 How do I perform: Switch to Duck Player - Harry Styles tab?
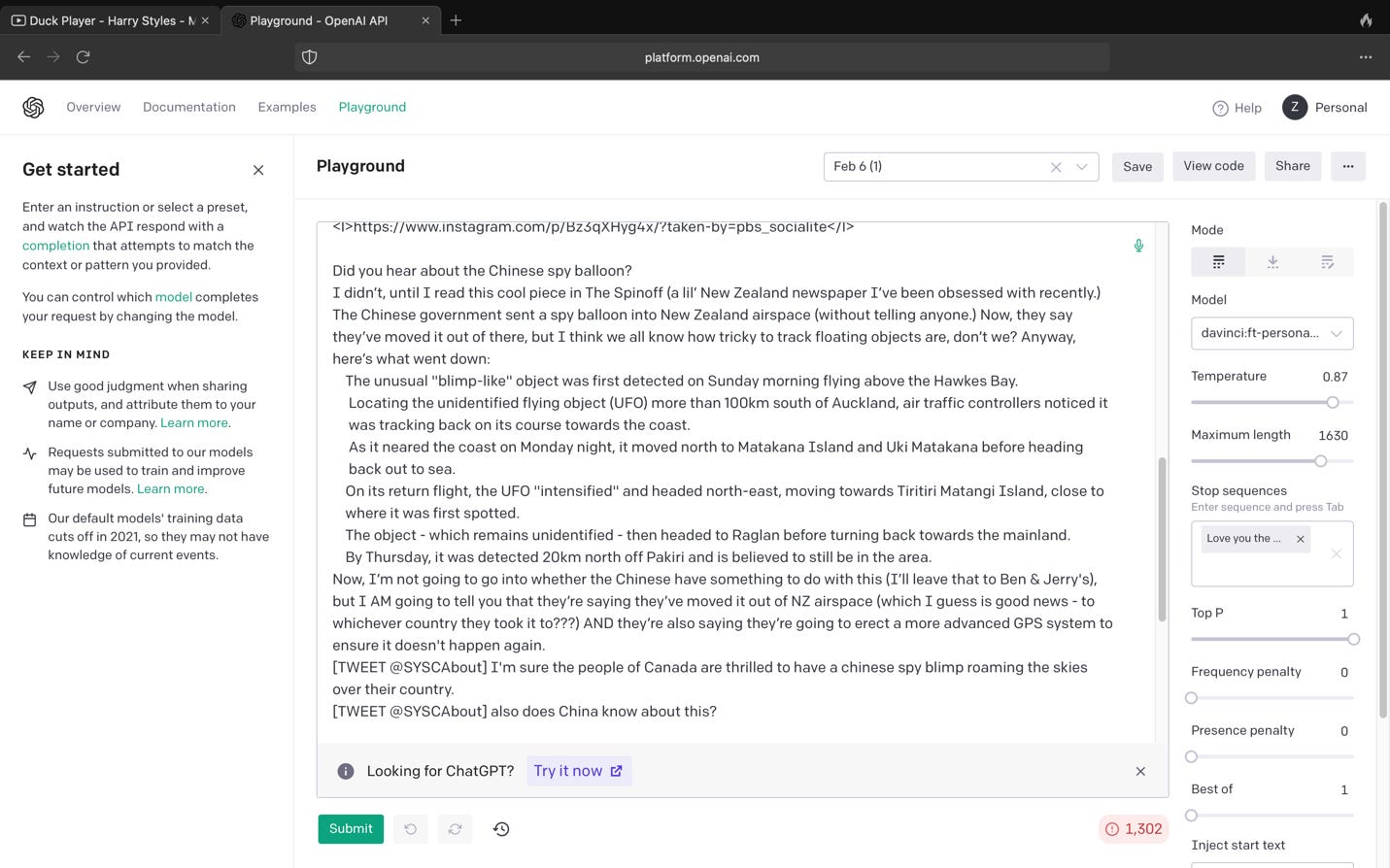tap(110, 20)
